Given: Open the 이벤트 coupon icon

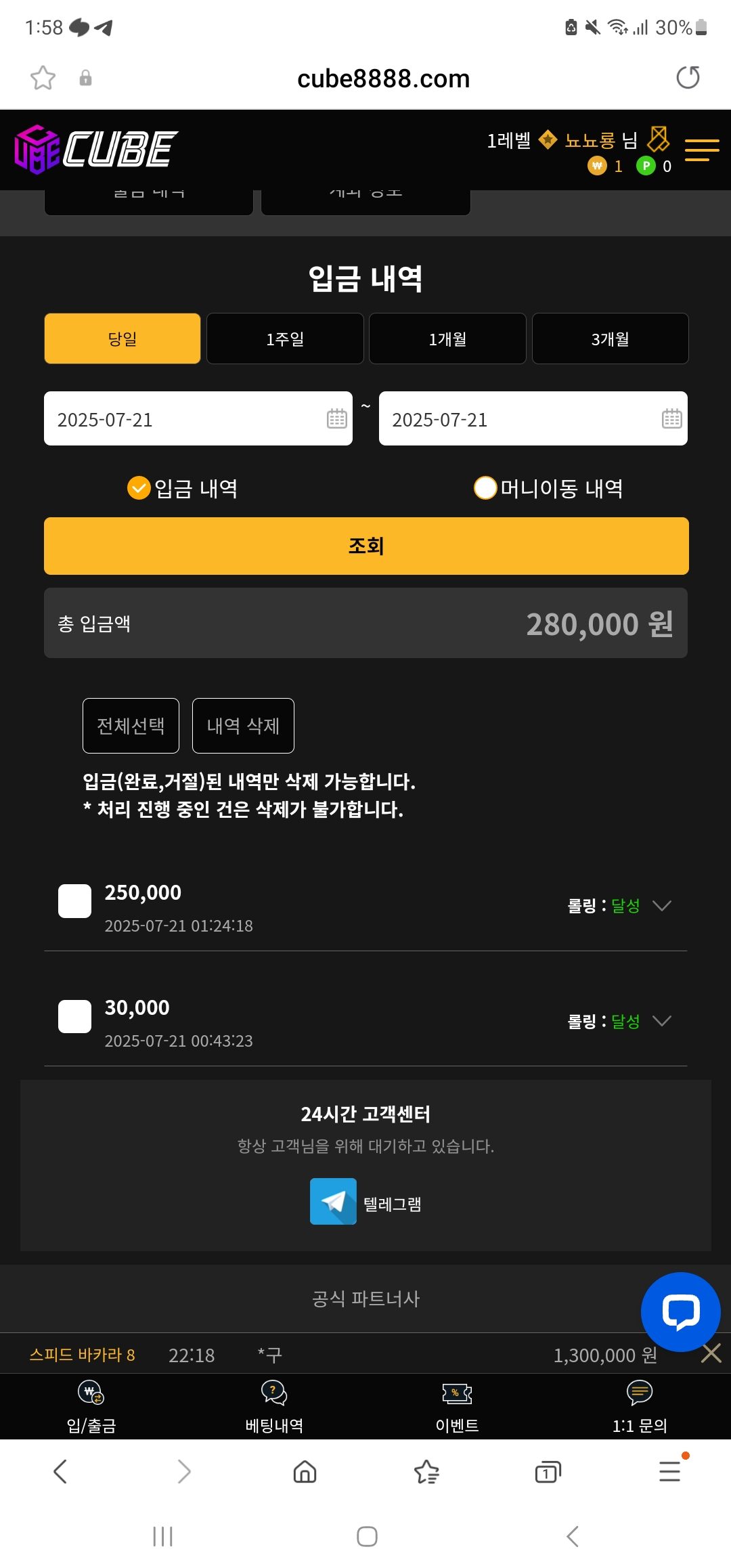Looking at the screenshot, I should 457,1393.
